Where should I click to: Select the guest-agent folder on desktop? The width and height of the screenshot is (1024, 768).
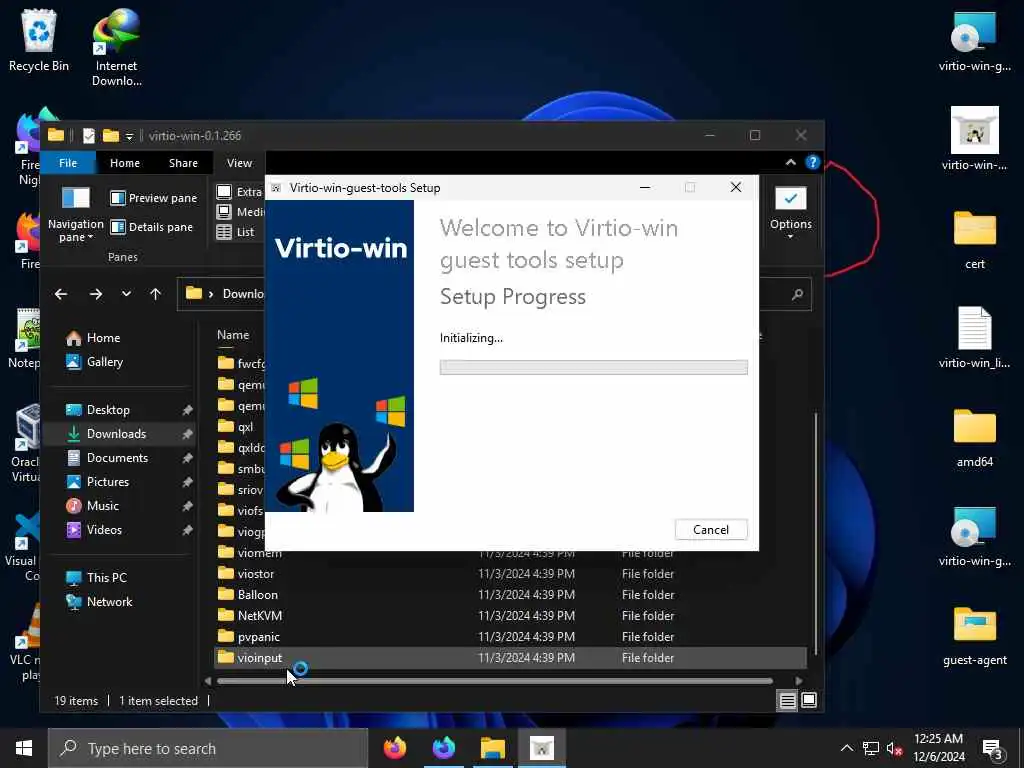[974, 636]
